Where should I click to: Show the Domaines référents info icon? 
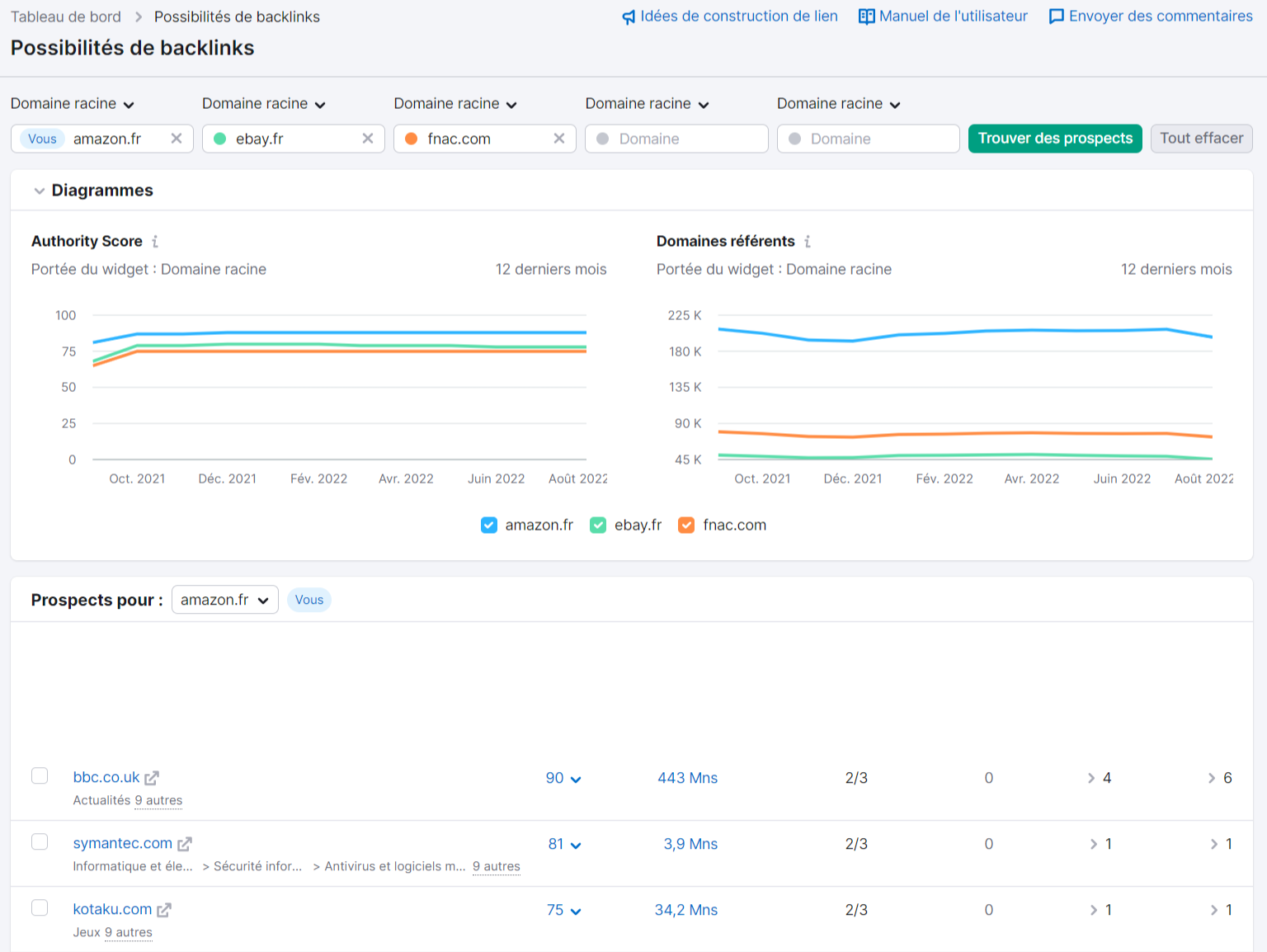pyautogui.click(x=808, y=242)
